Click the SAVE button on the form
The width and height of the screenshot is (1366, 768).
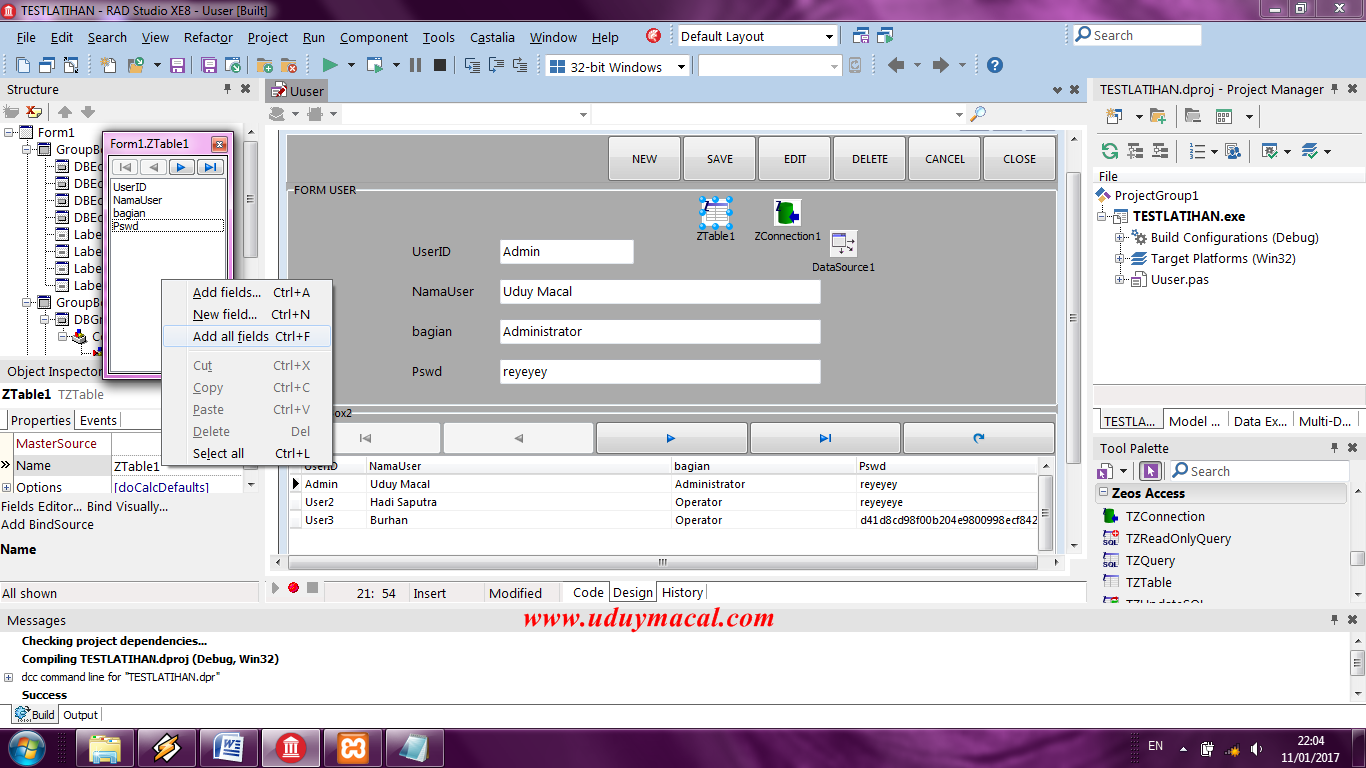(720, 158)
